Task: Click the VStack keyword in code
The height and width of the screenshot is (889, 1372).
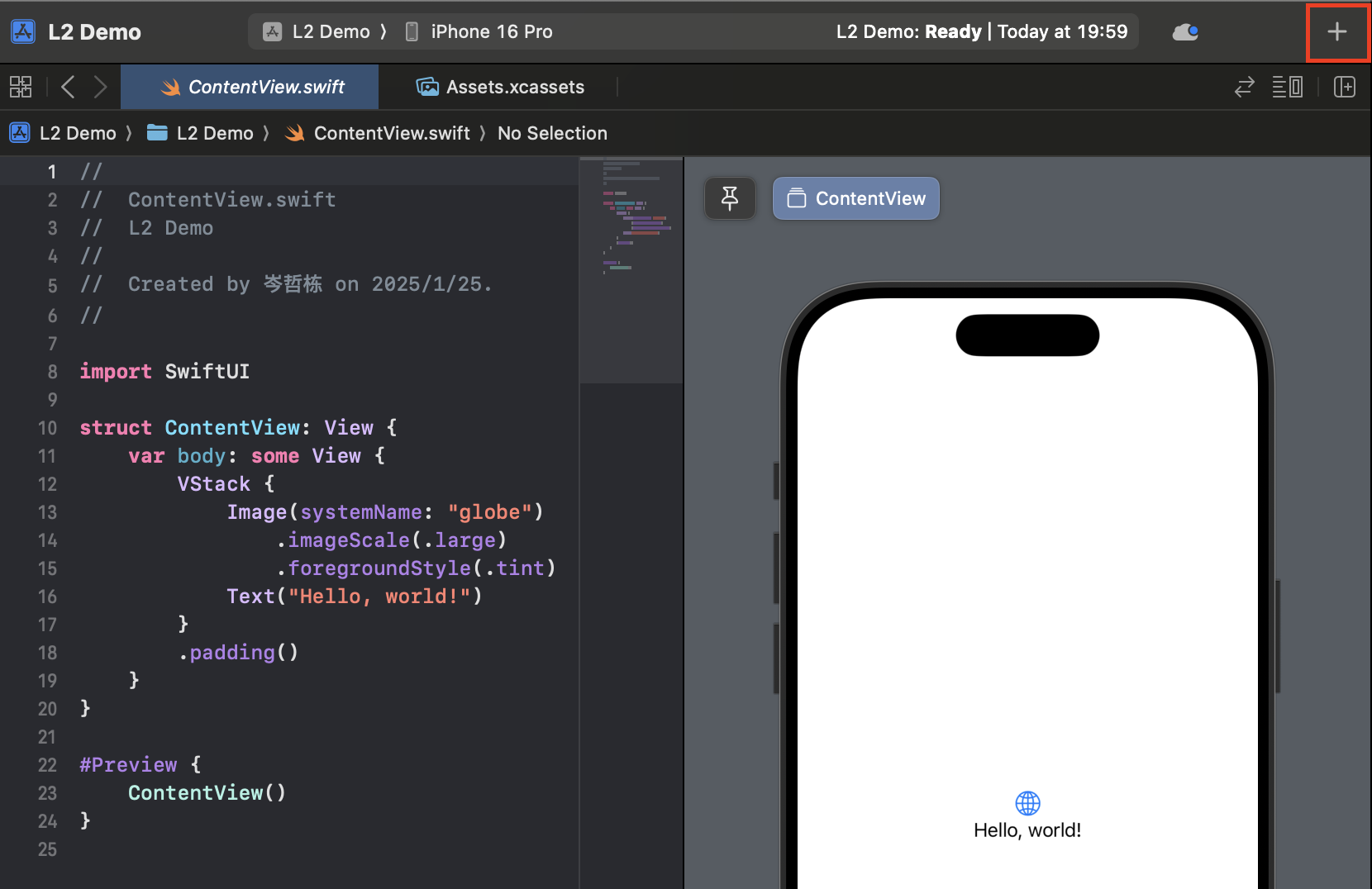Action: tap(213, 484)
